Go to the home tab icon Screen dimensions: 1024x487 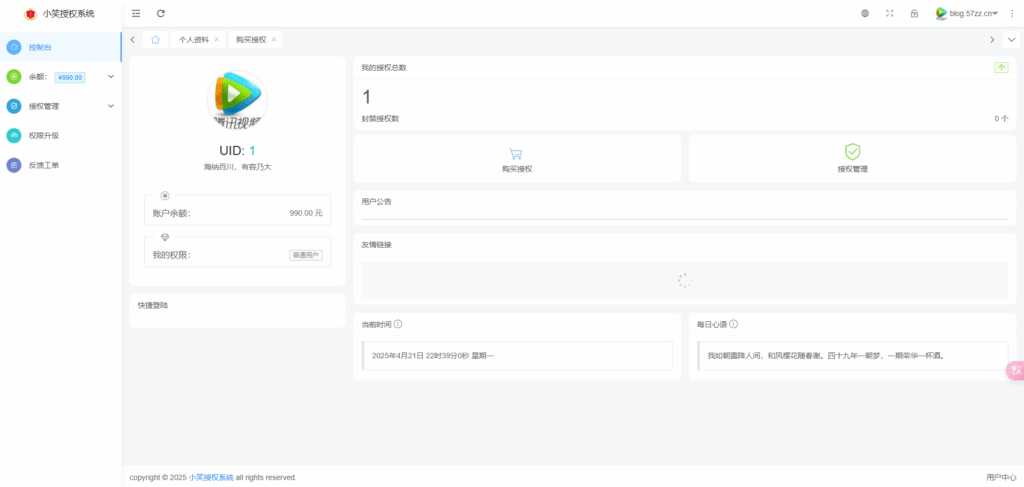click(156, 39)
